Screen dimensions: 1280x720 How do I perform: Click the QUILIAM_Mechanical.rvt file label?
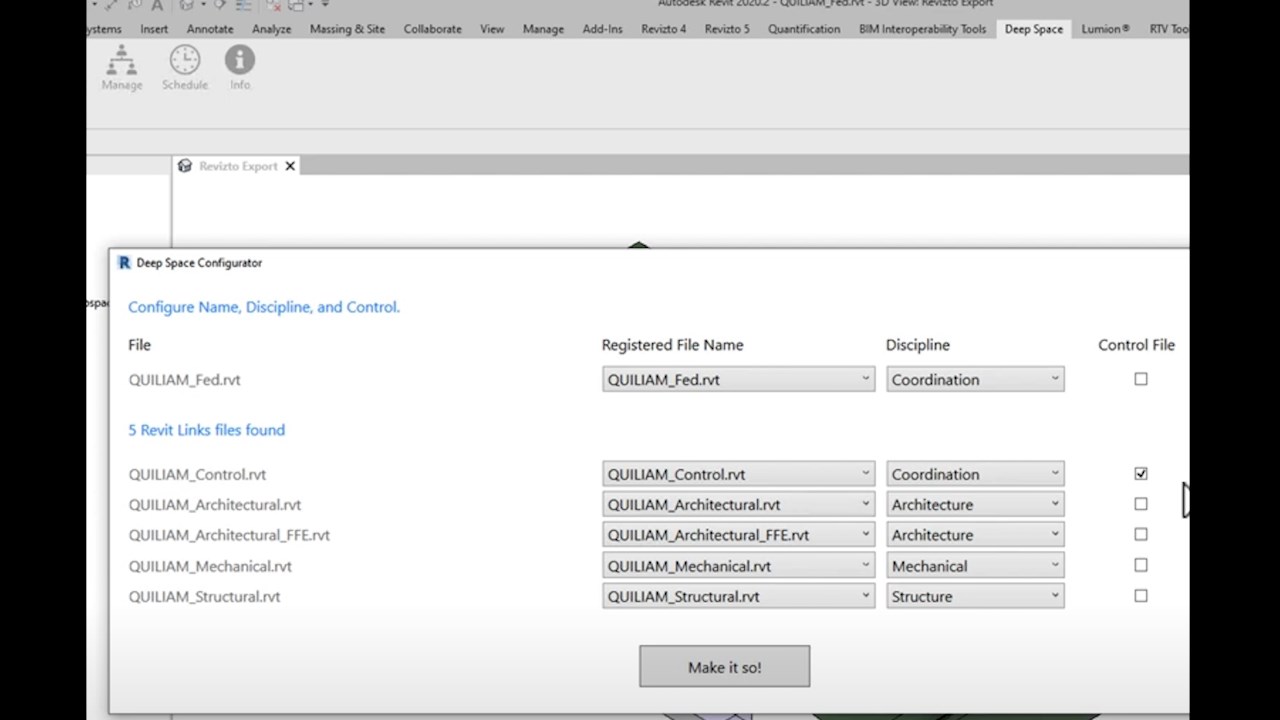click(210, 566)
